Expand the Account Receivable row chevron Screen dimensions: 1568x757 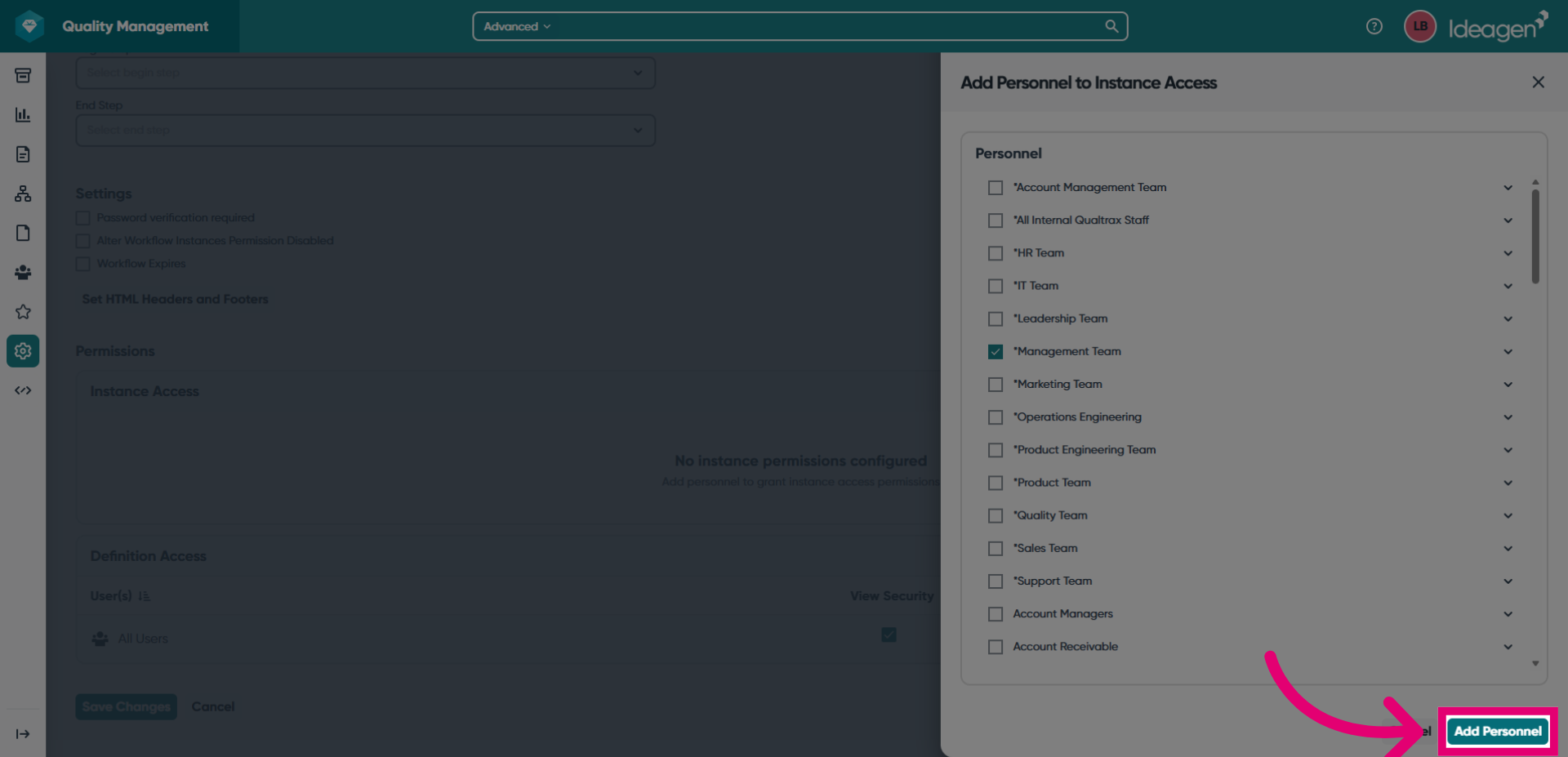click(1508, 647)
